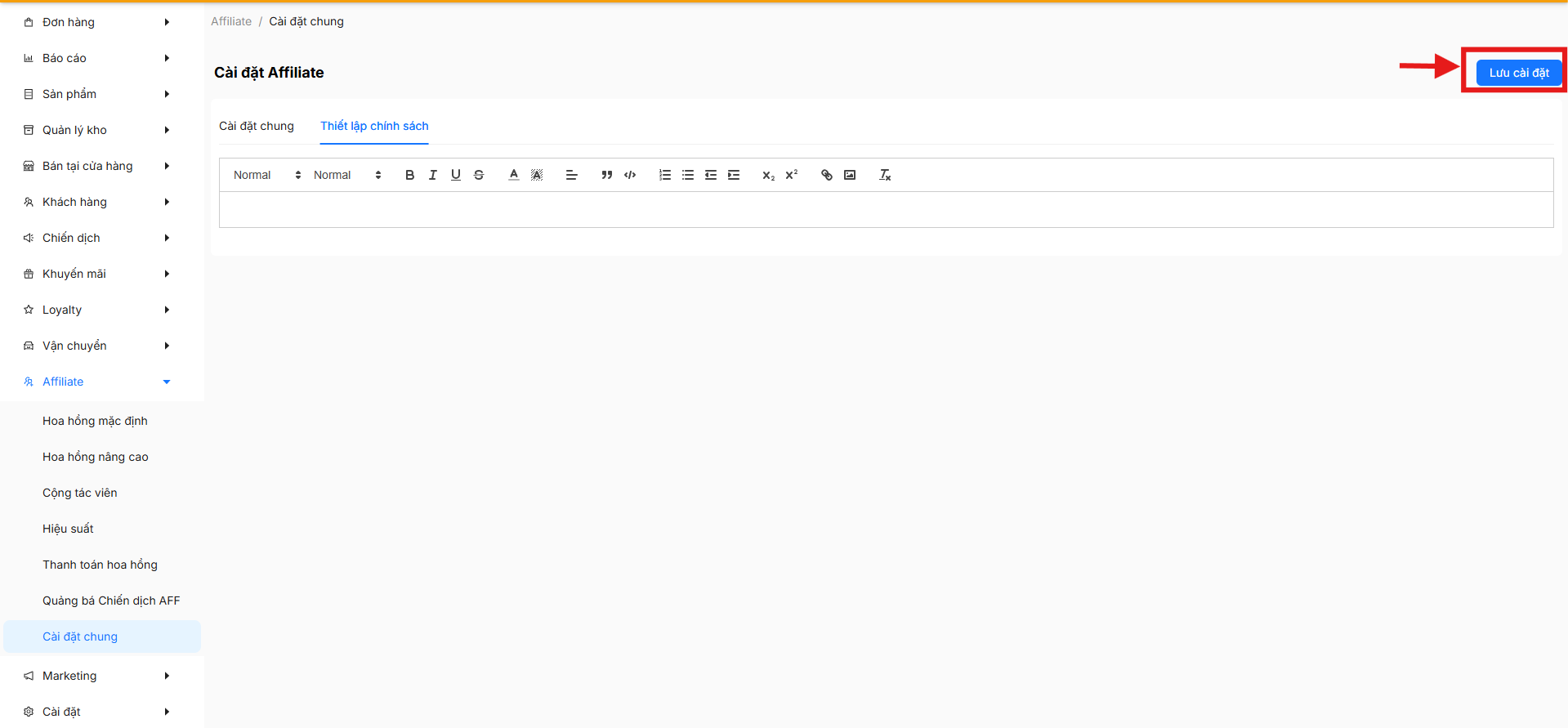
Task: Expand the Vận chuyển menu arrow
Action: tap(167, 346)
